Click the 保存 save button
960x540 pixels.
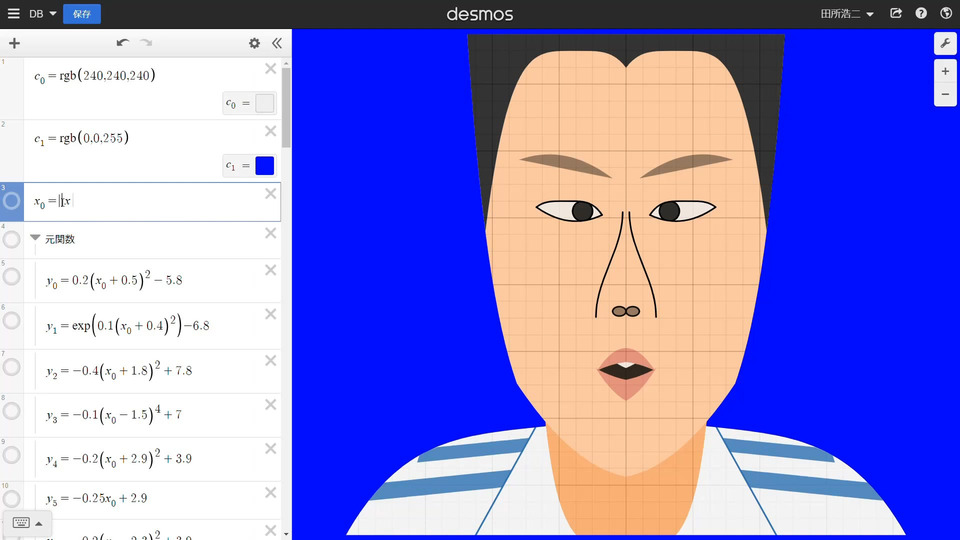(x=81, y=14)
